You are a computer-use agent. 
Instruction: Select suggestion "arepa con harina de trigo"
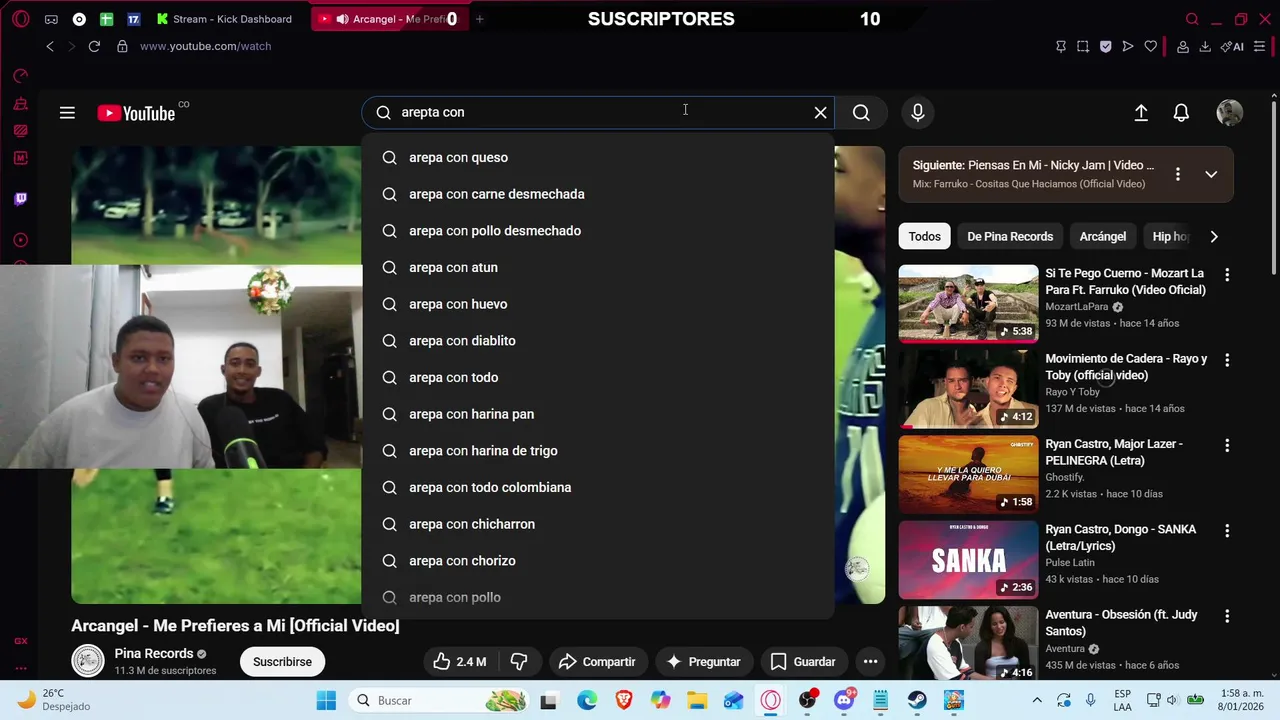(x=598, y=451)
